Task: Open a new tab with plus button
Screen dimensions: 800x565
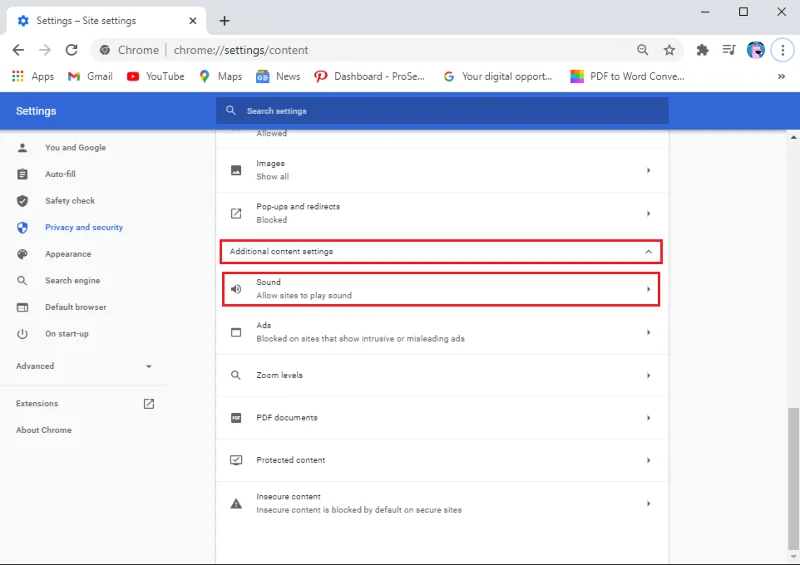Action: pyautogui.click(x=224, y=21)
